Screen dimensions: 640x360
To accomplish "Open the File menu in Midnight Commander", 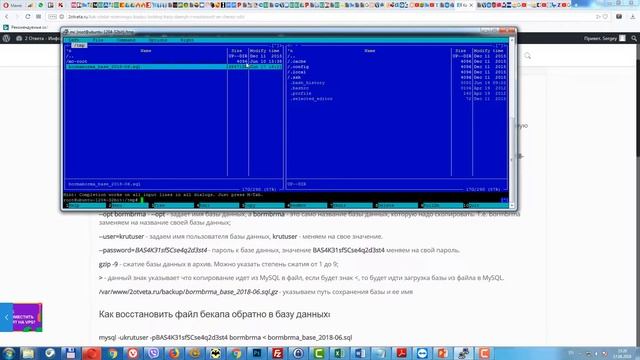I will point(98,40).
